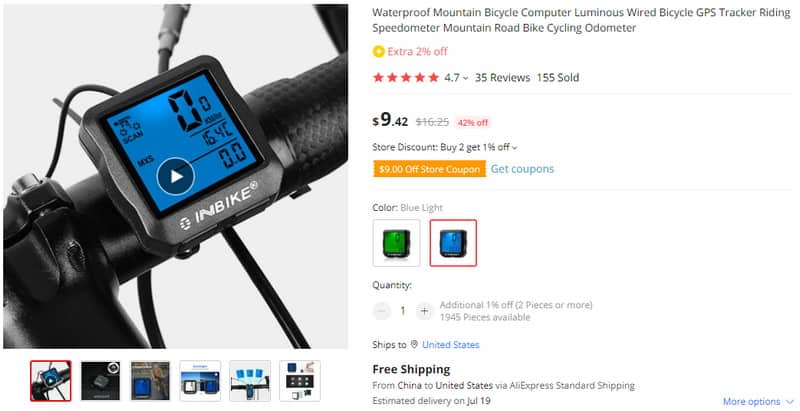Play the product video on main image
Viewport: 800px width, 411px height.
(176, 176)
